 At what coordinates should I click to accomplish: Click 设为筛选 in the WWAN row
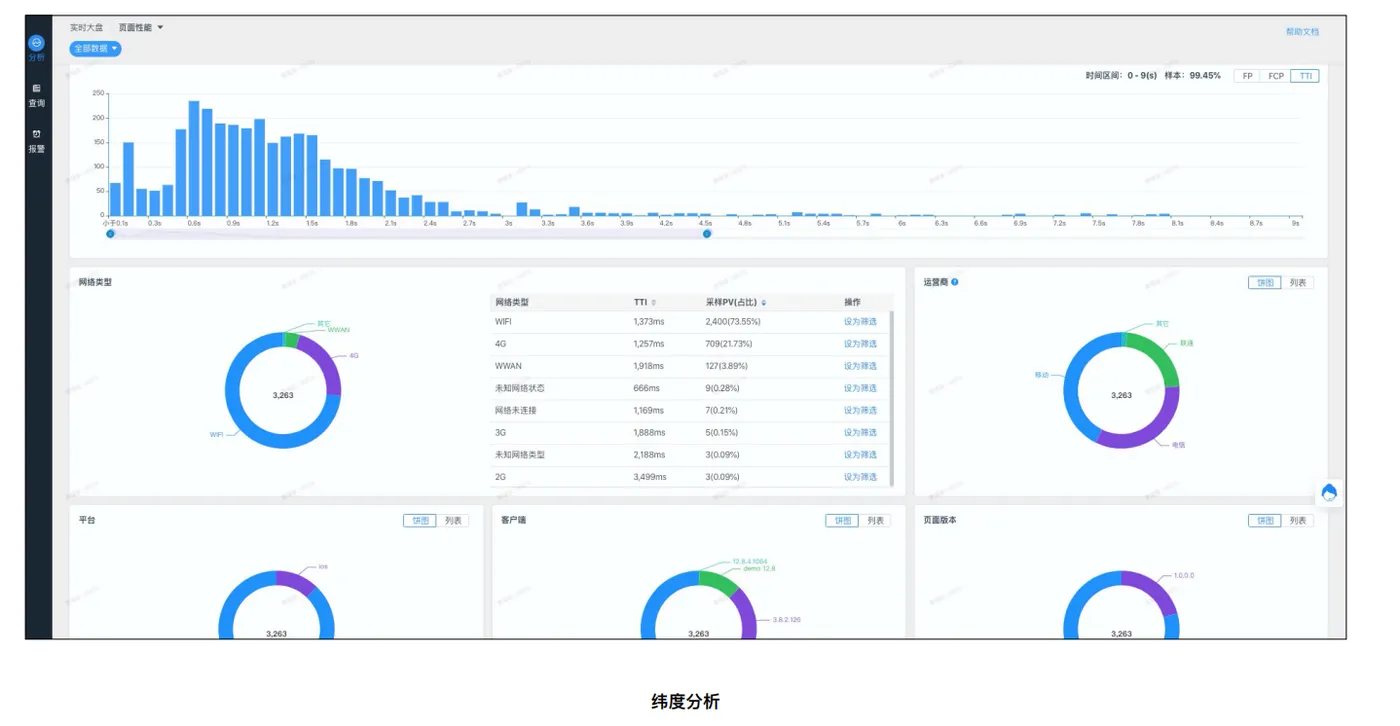pyautogui.click(x=860, y=366)
